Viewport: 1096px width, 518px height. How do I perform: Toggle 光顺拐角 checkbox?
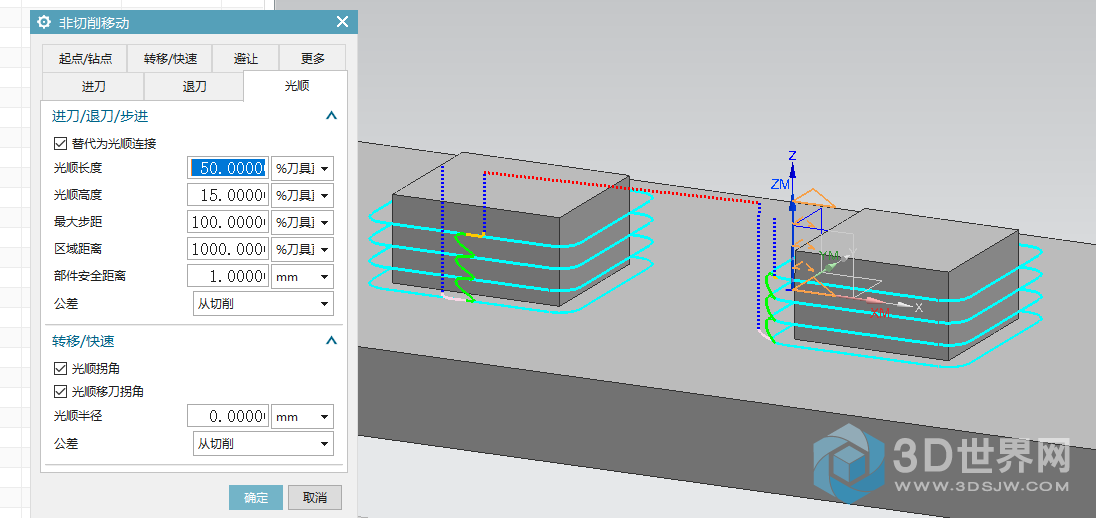pyautogui.click(x=60, y=368)
